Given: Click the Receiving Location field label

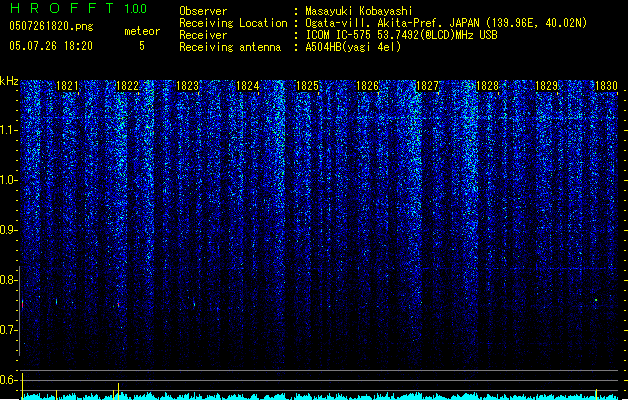Looking at the screenshot, I should [x=233, y=23].
